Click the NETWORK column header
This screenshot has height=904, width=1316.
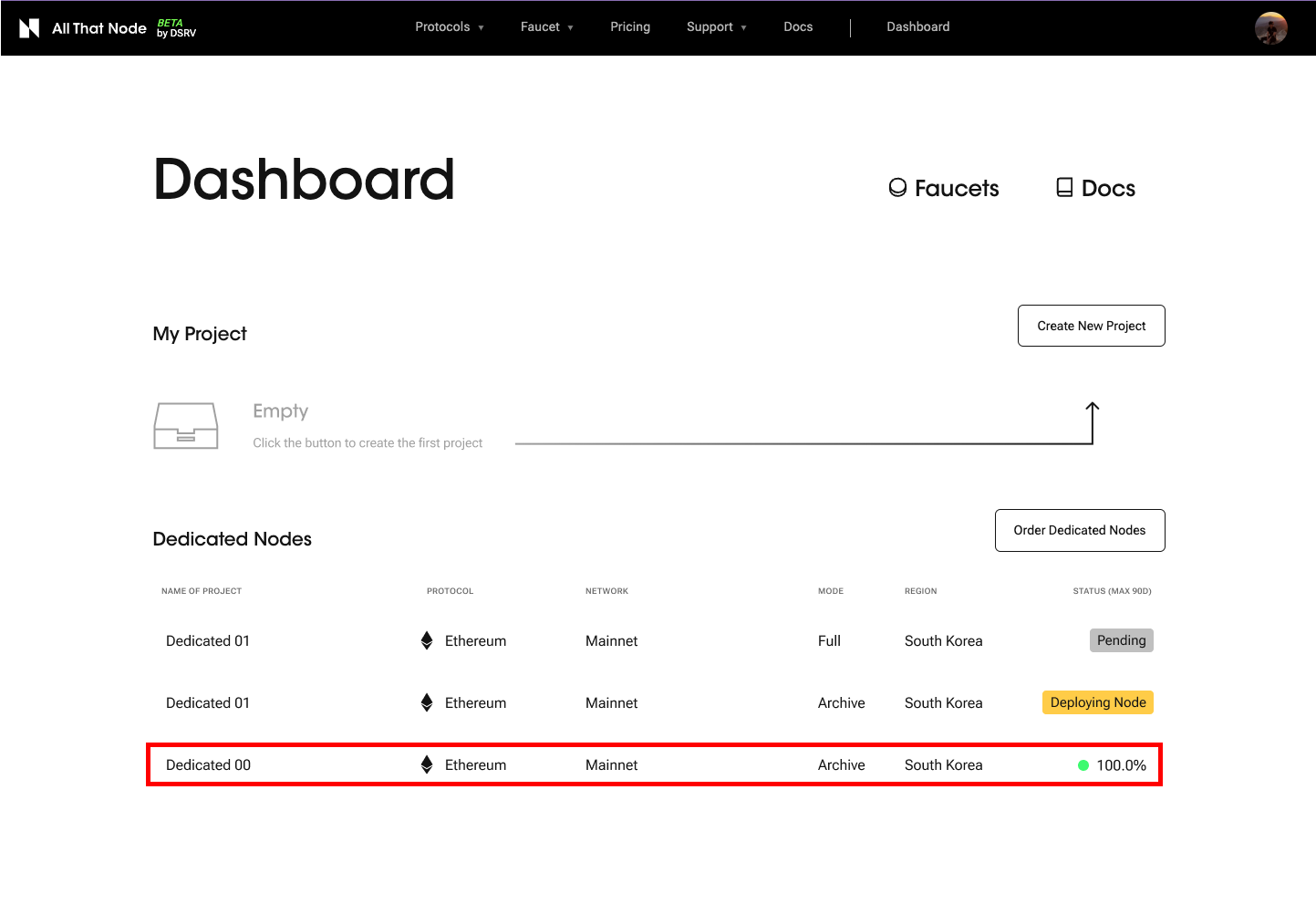(x=607, y=591)
